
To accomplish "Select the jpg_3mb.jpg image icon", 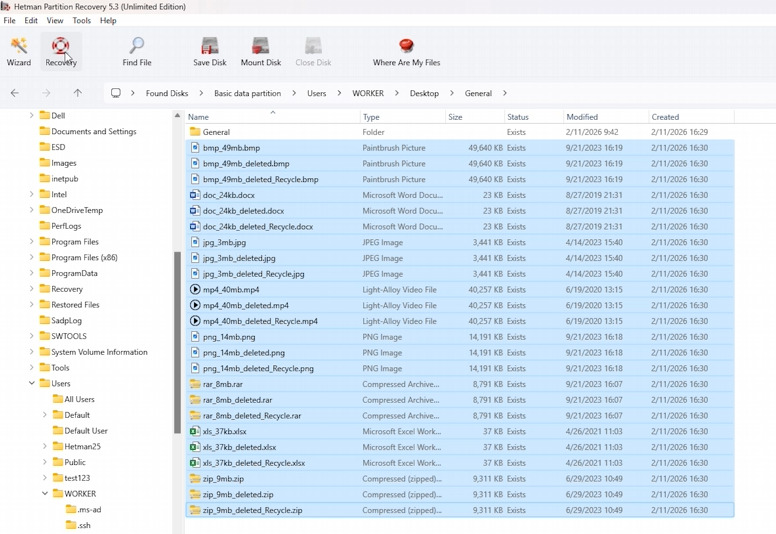I will [x=195, y=242].
